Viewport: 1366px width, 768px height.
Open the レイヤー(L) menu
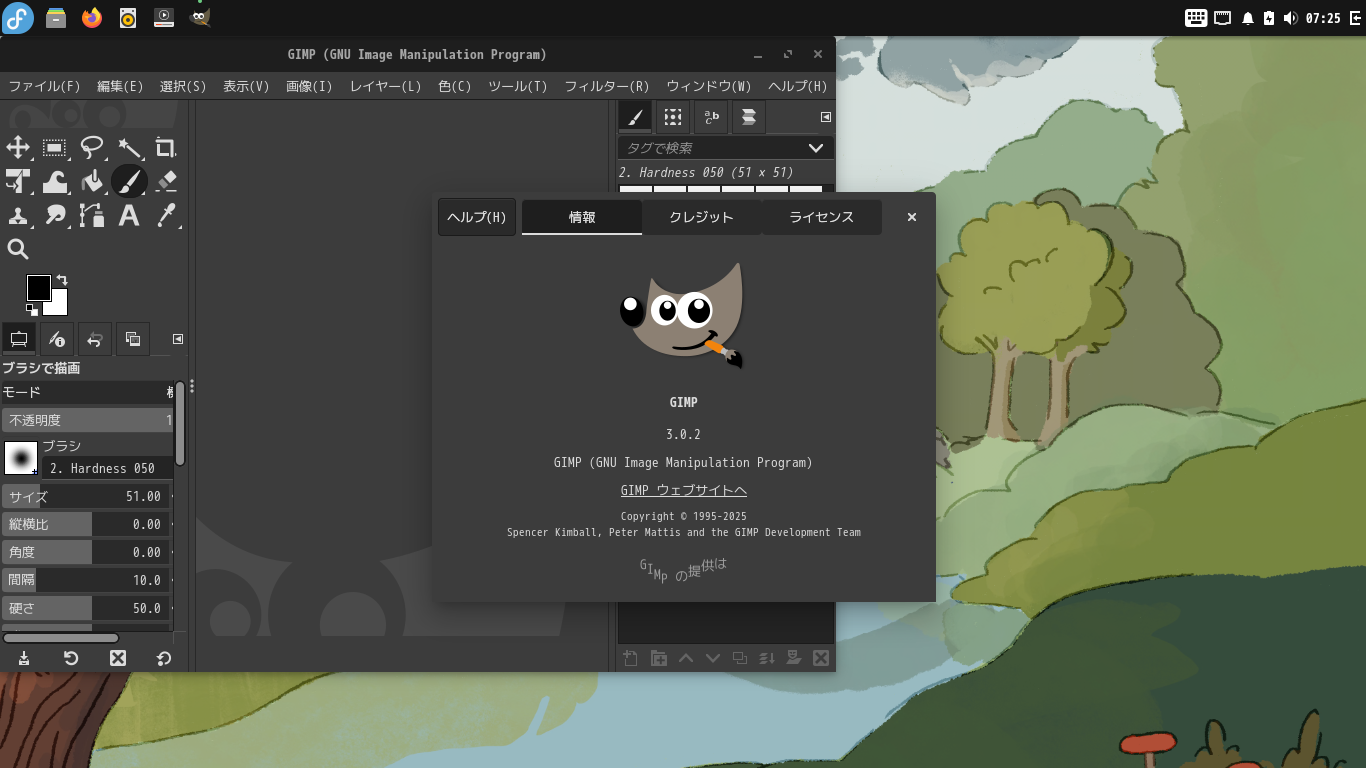[385, 86]
